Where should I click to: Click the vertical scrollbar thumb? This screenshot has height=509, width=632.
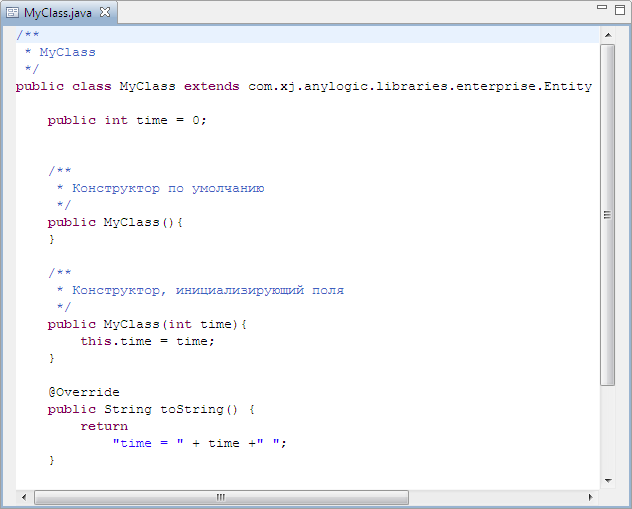[607, 215]
